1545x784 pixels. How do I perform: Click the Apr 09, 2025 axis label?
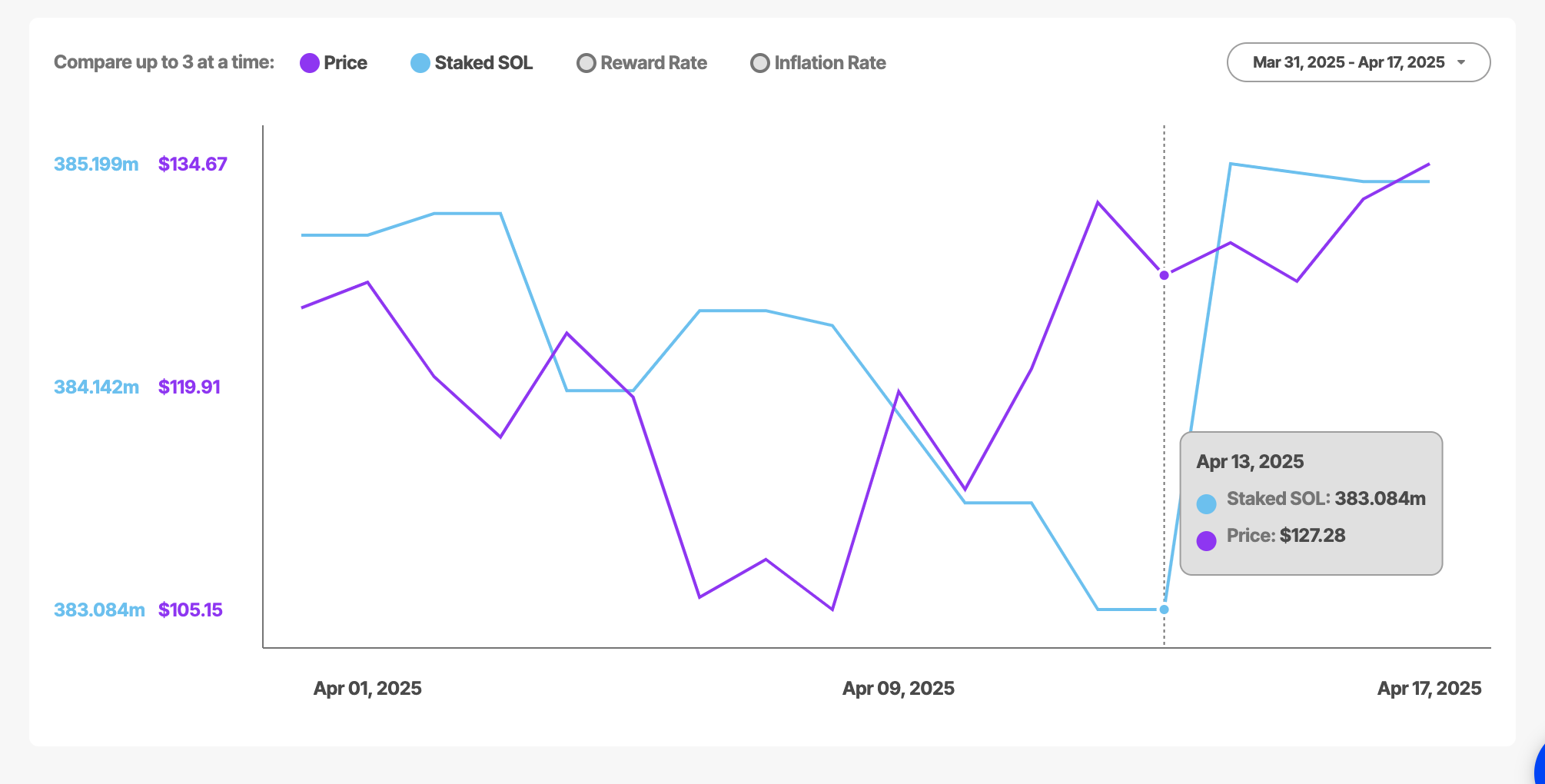coord(899,689)
